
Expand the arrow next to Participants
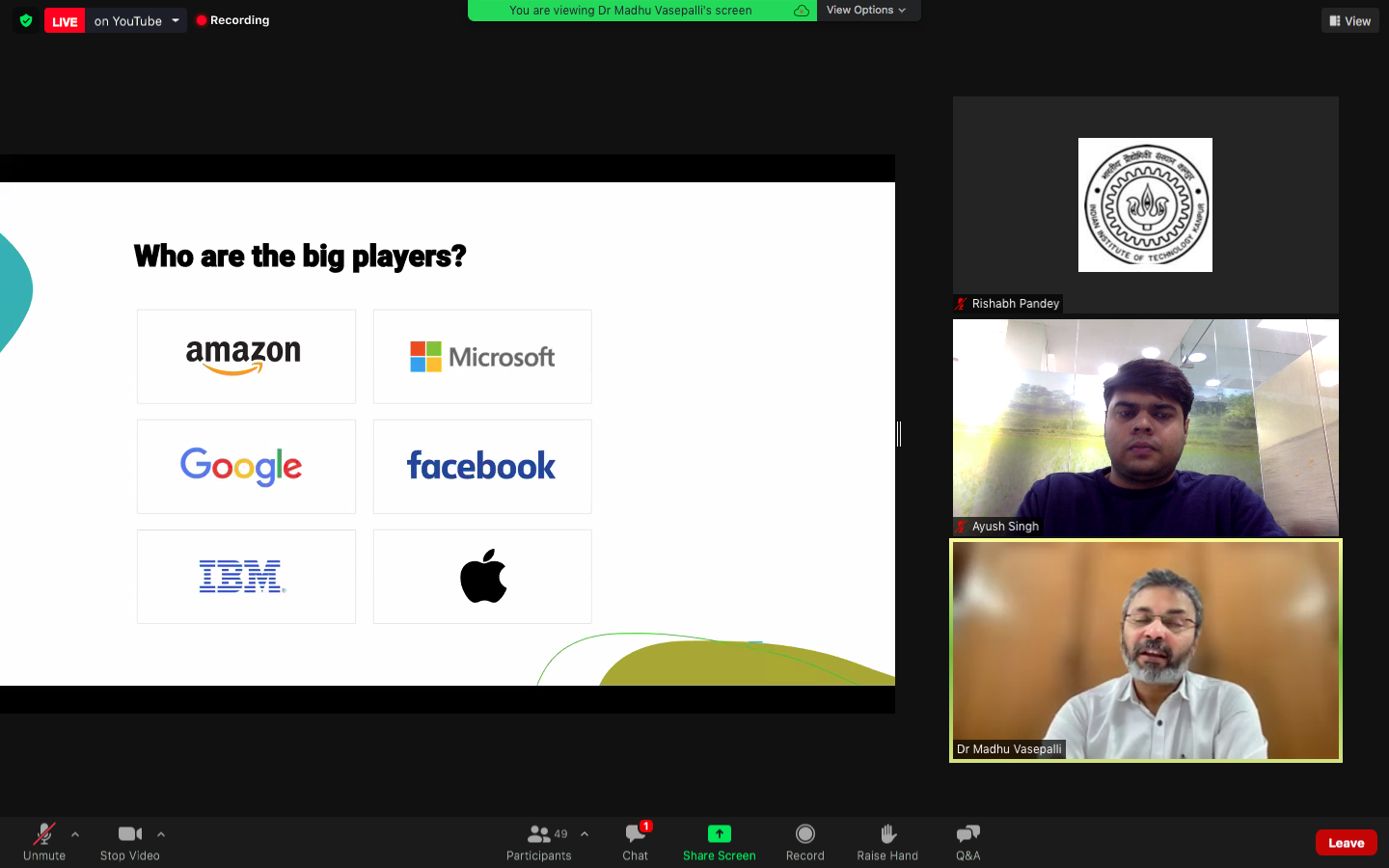point(585,834)
